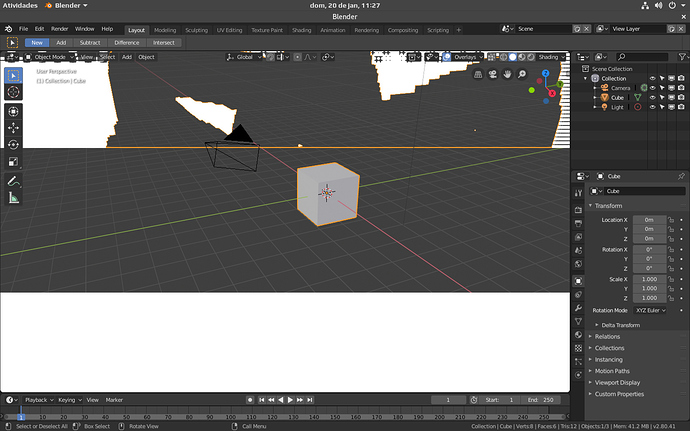
Task: Open the viewport Add menu
Action: (x=127, y=57)
